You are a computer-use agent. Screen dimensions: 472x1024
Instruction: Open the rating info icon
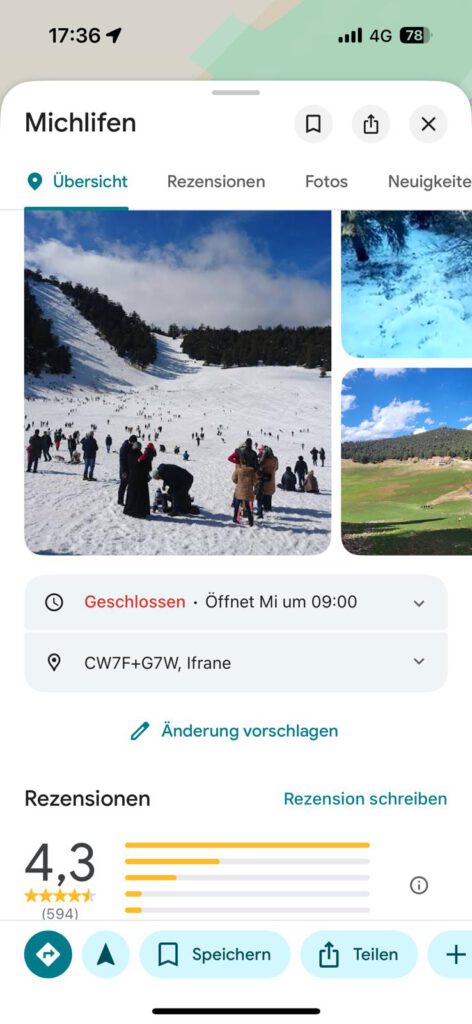[x=418, y=886]
